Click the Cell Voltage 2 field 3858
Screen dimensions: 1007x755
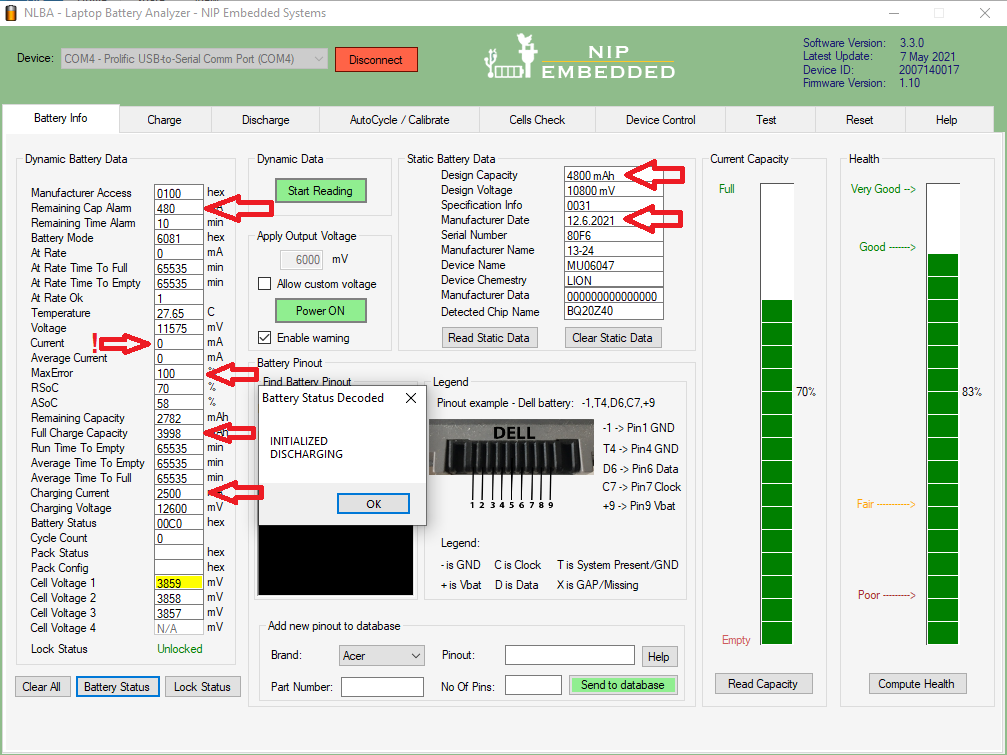(179, 598)
